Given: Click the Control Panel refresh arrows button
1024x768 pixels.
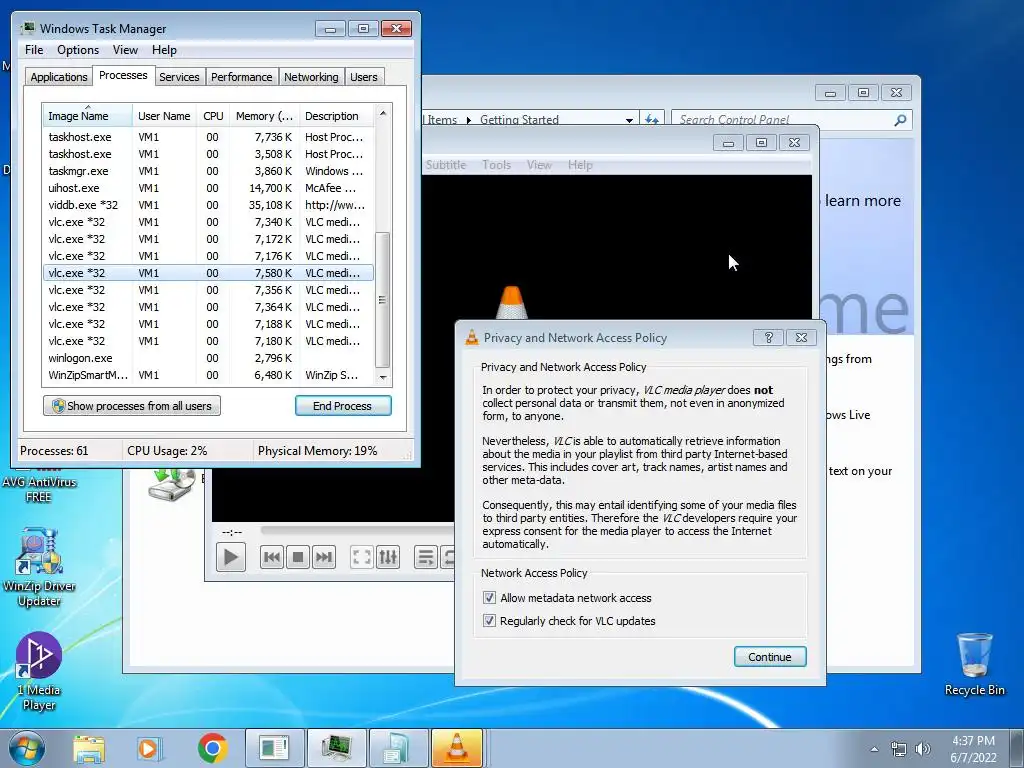Looking at the screenshot, I should (651, 120).
